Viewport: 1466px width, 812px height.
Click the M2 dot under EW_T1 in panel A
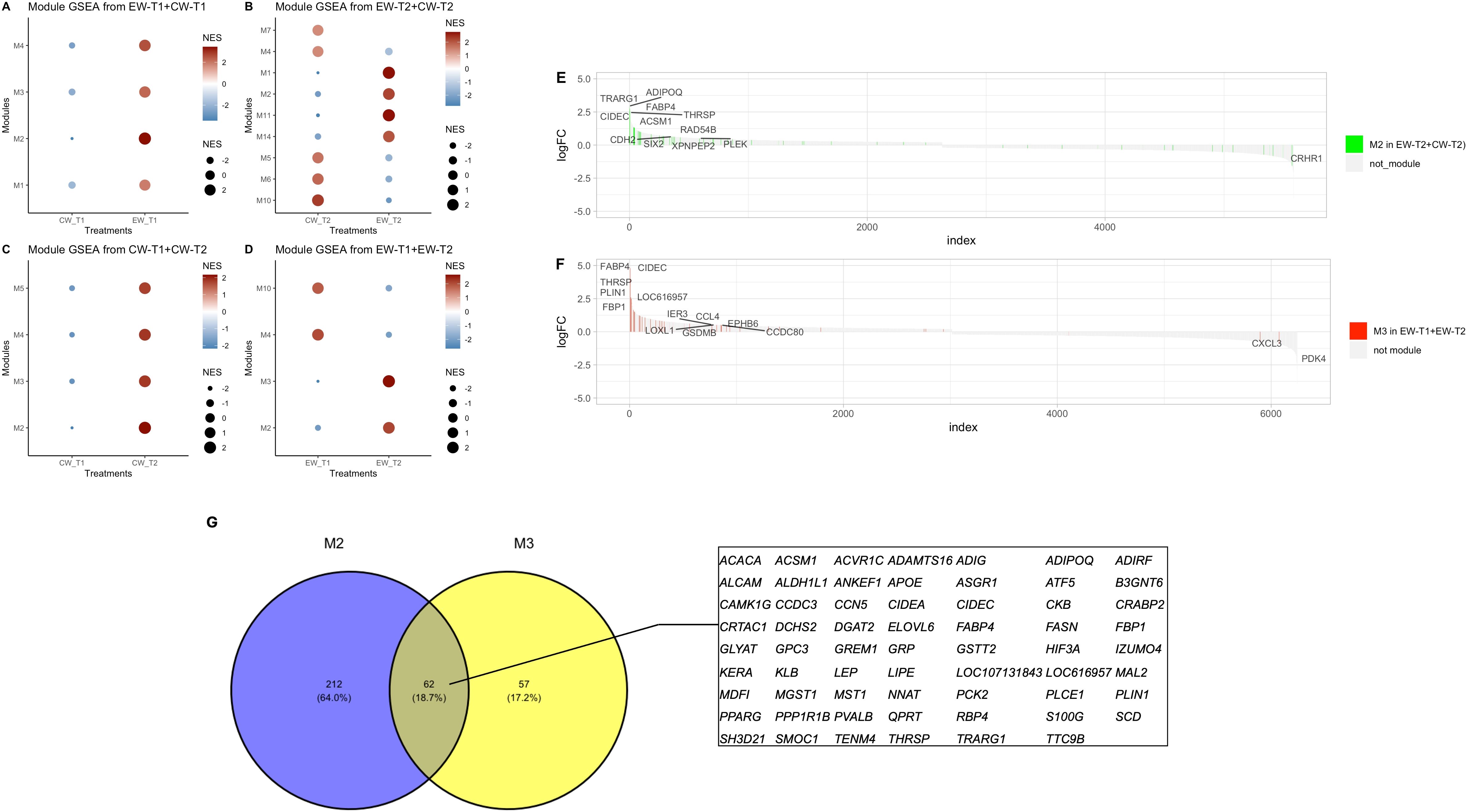tap(145, 138)
